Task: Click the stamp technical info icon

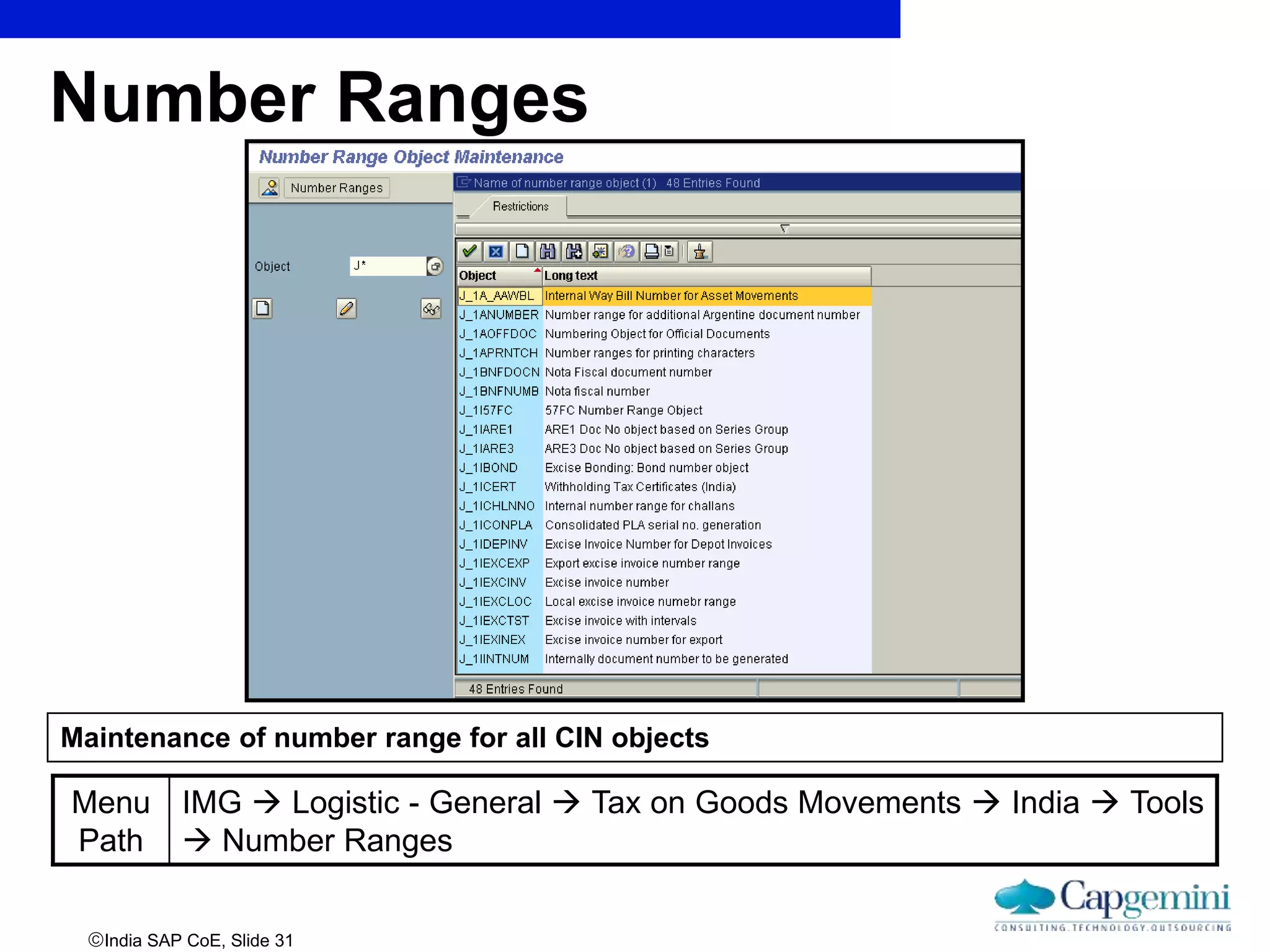Action: point(700,251)
